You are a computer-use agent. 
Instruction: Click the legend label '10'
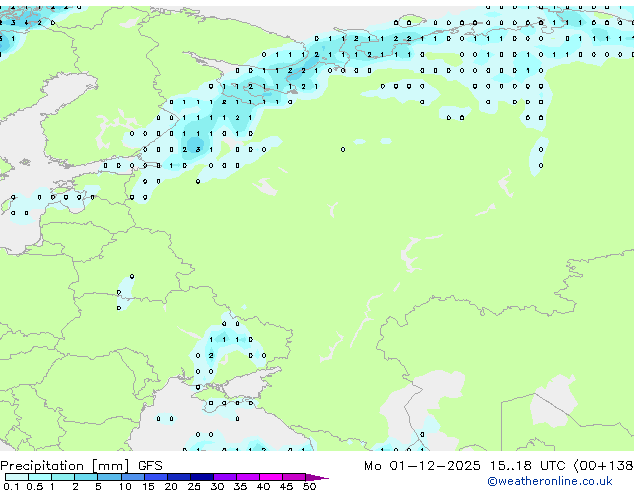(125, 486)
